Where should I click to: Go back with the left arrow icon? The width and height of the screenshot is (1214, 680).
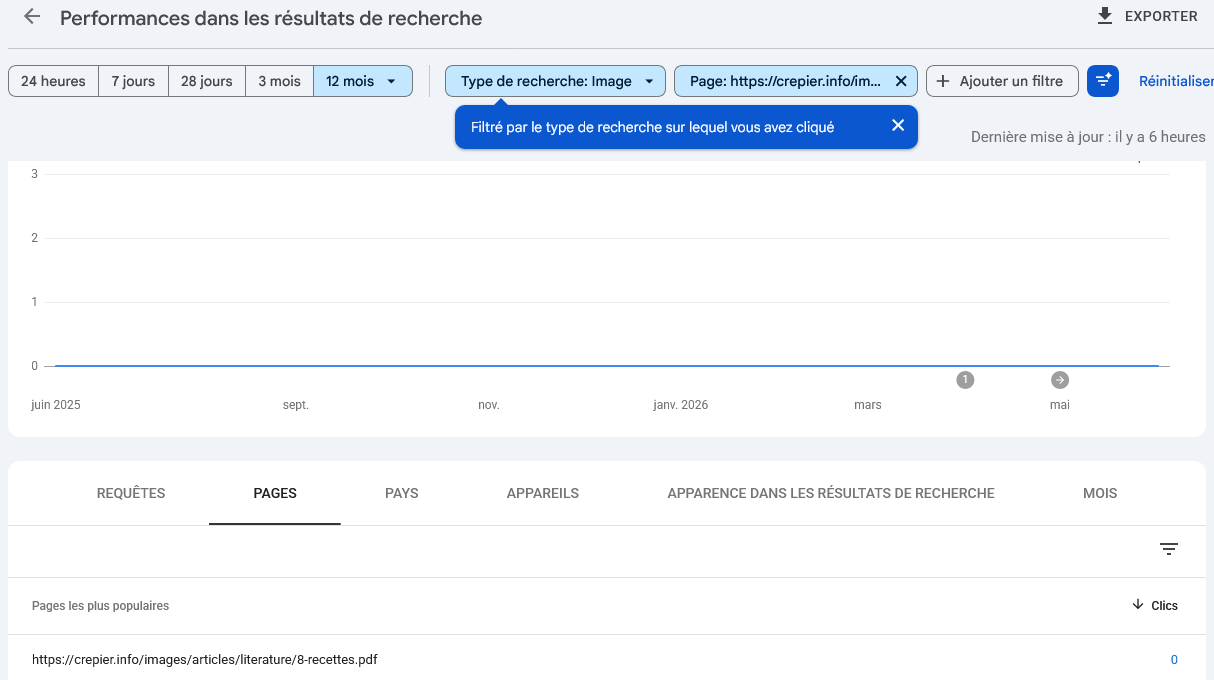click(x=32, y=17)
